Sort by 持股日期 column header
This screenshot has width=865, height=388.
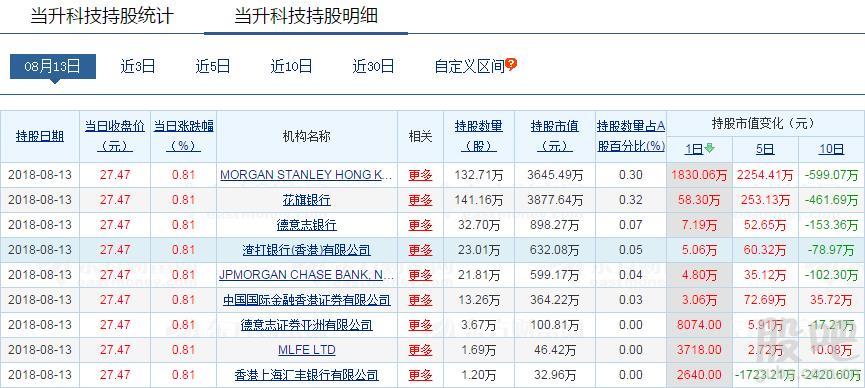click(x=40, y=136)
